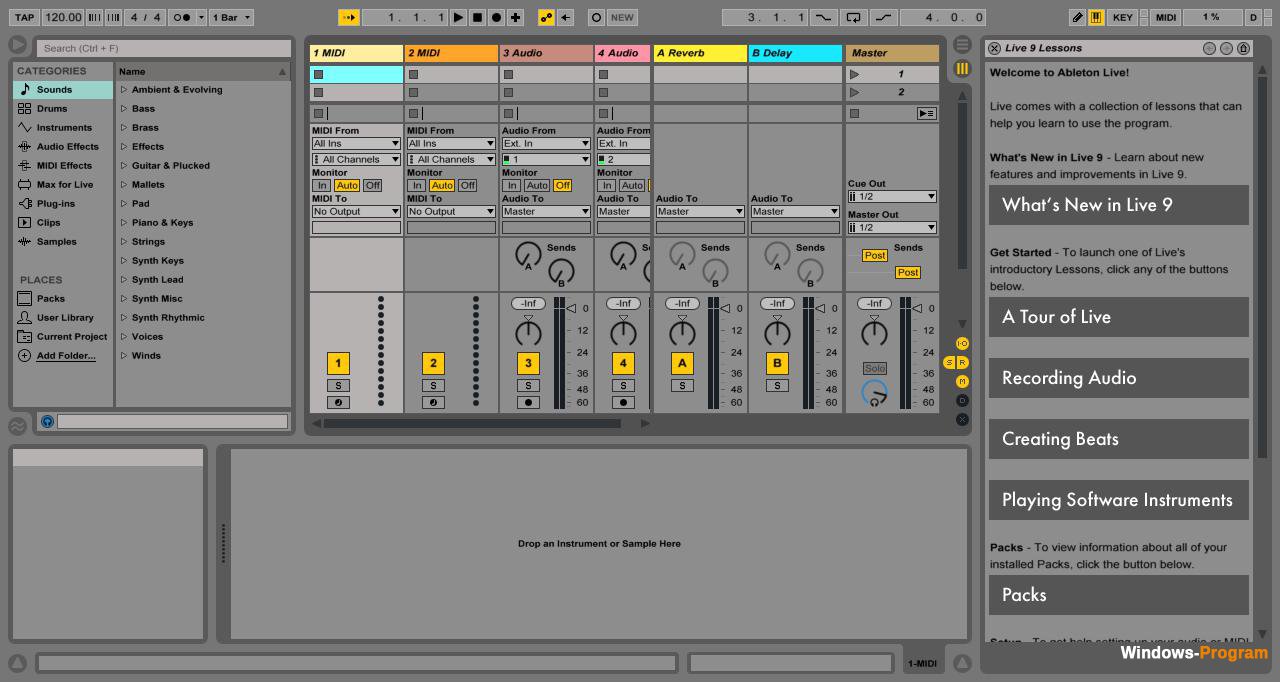Click the TAP tempo button

point(24,17)
